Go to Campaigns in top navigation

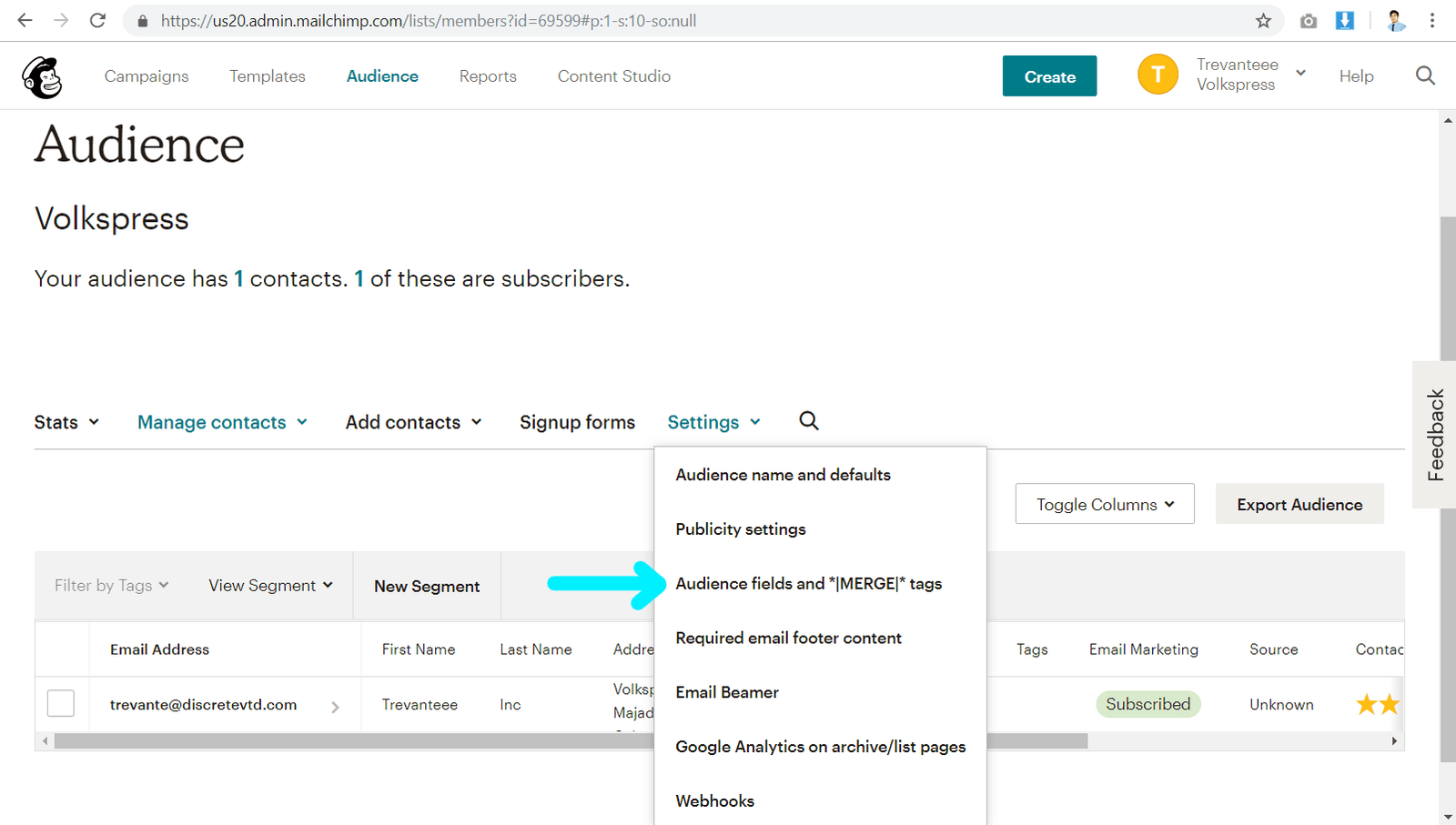click(x=147, y=76)
